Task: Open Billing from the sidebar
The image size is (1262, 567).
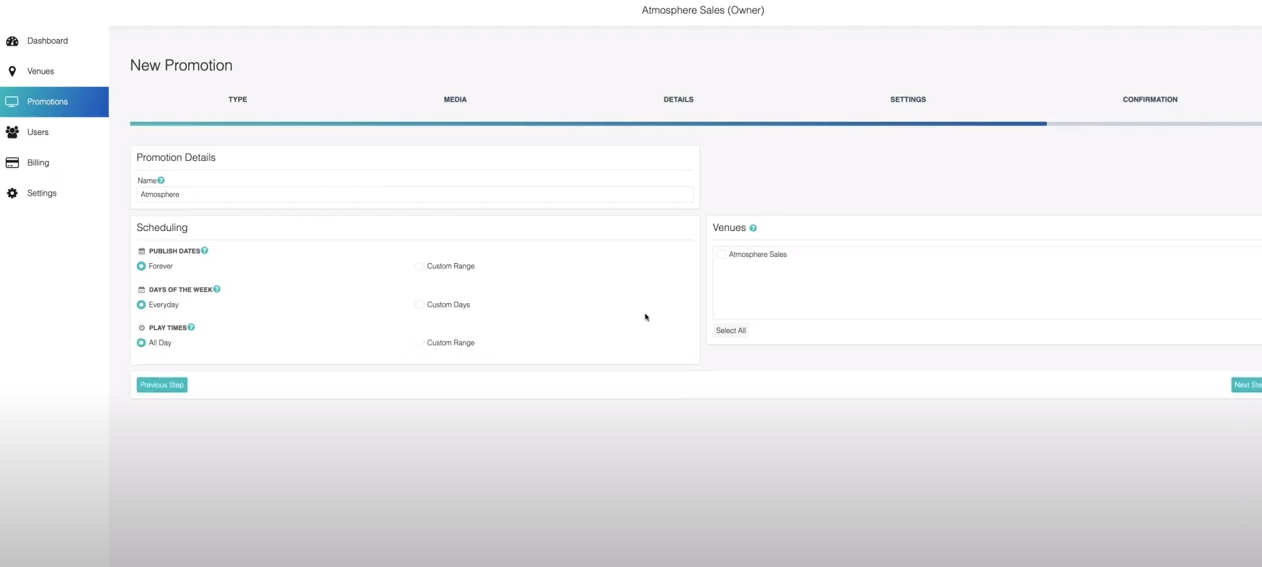Action: point(54,162)
